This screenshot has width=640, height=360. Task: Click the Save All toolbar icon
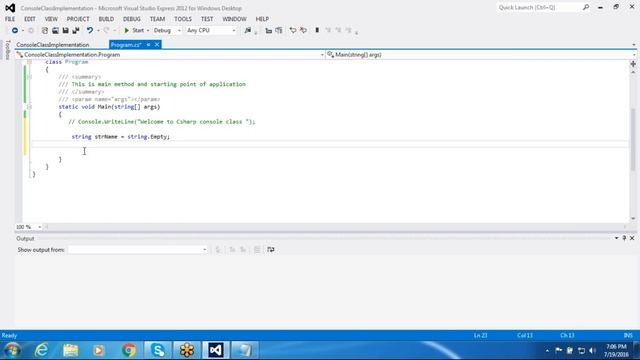click(x=76, y=31)
